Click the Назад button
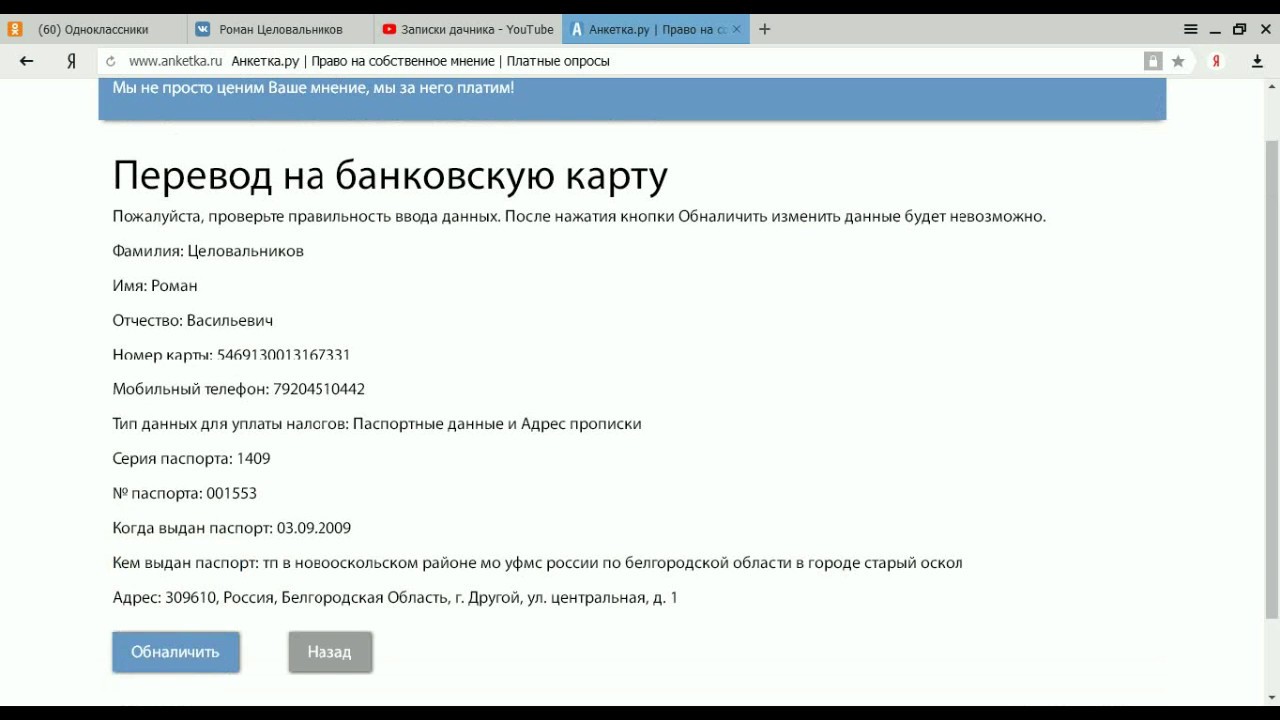1280x720 pixels. 330,652
